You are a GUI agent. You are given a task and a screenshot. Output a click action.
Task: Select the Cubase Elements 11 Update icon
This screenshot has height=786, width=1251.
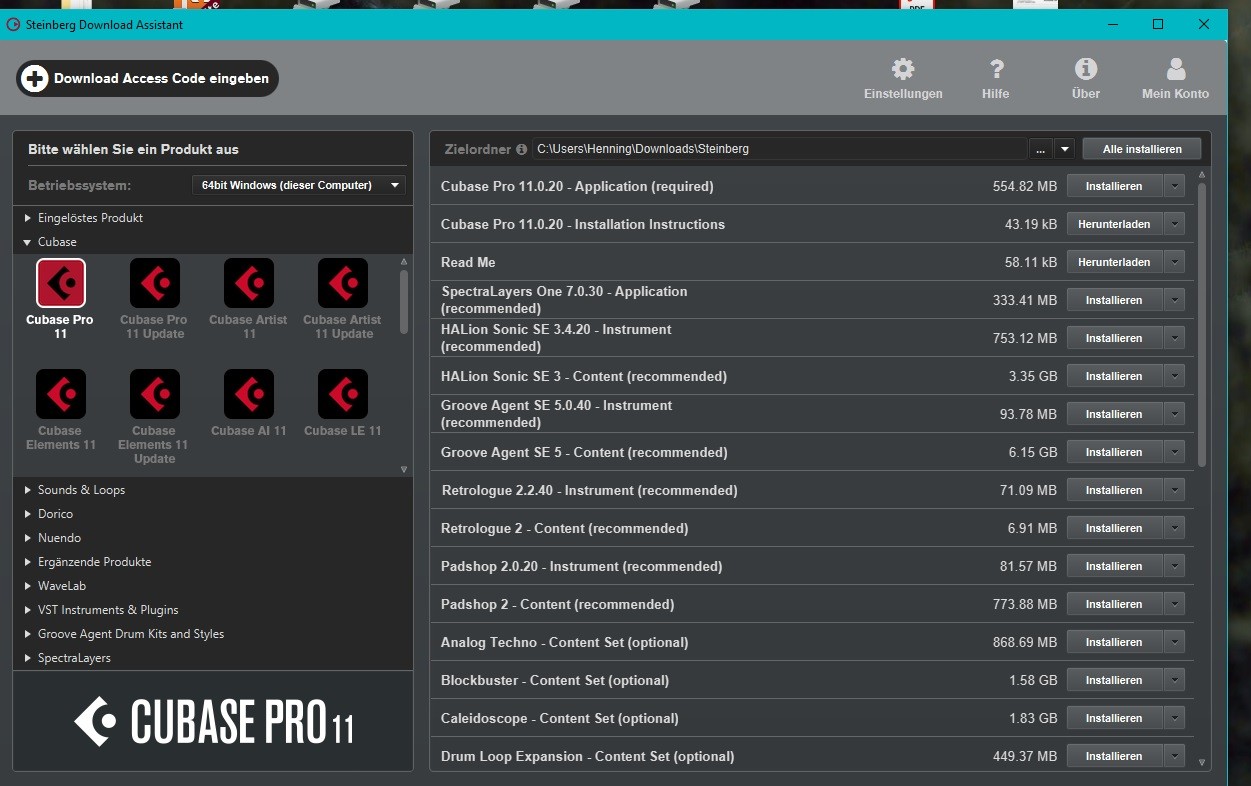pos(155,394)
